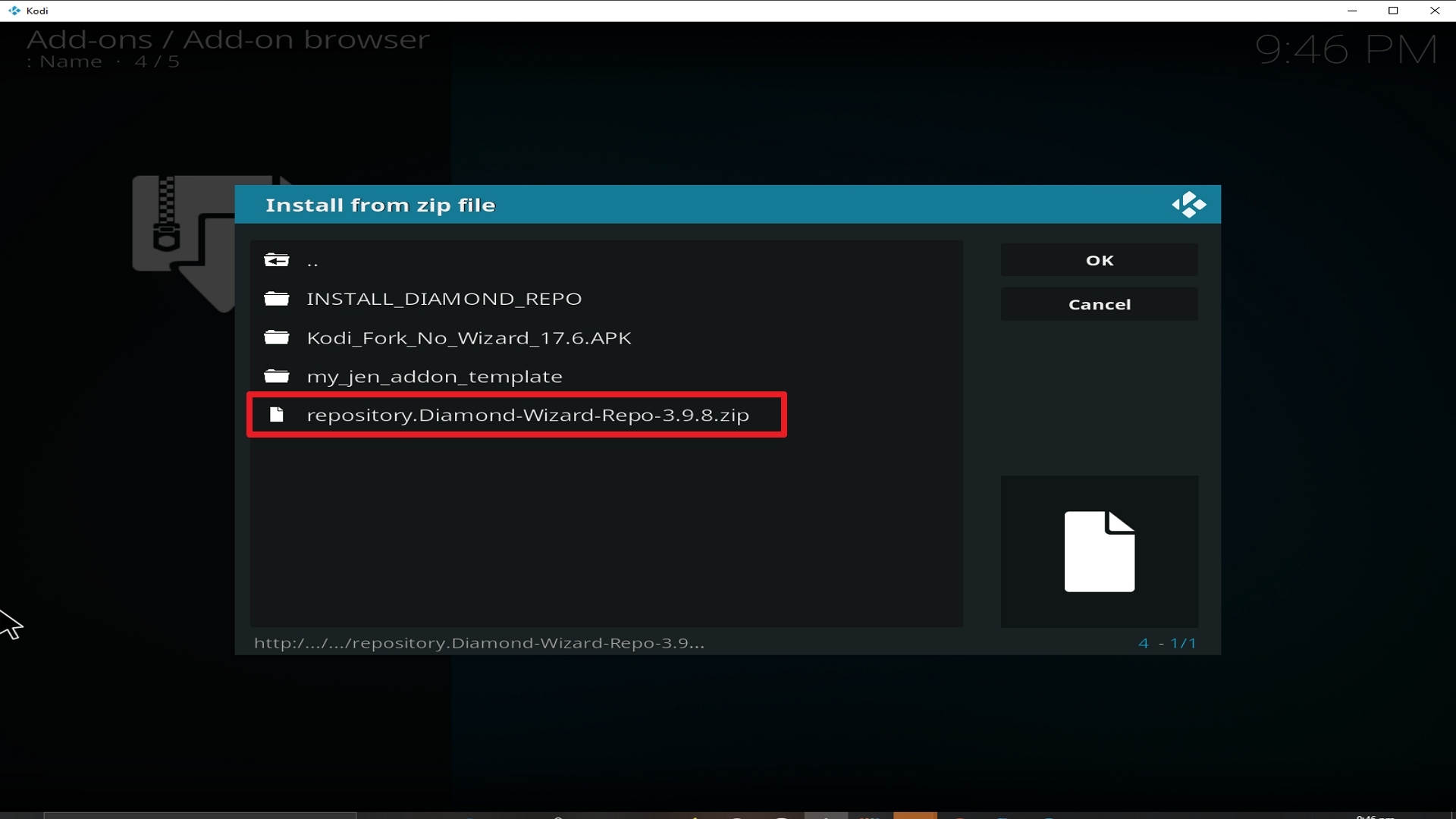Click the Kodi icon in the title bar
The image size is (1456, 819).
[x=14, y=11]
